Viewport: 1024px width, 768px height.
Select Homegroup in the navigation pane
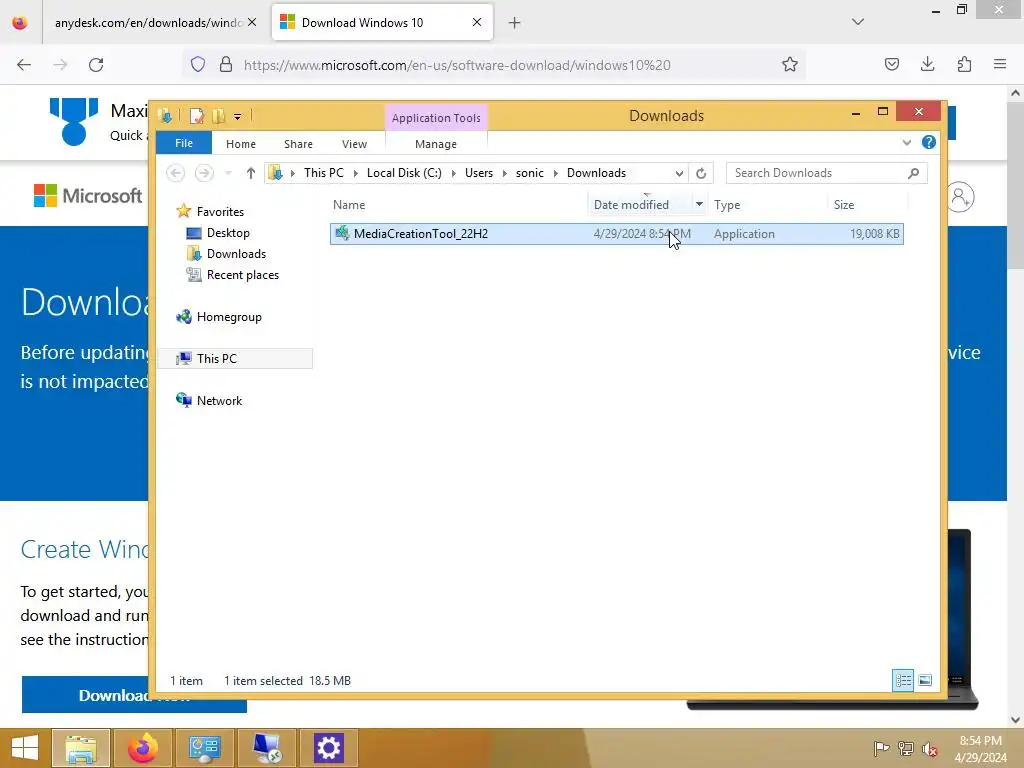(229, 317)
